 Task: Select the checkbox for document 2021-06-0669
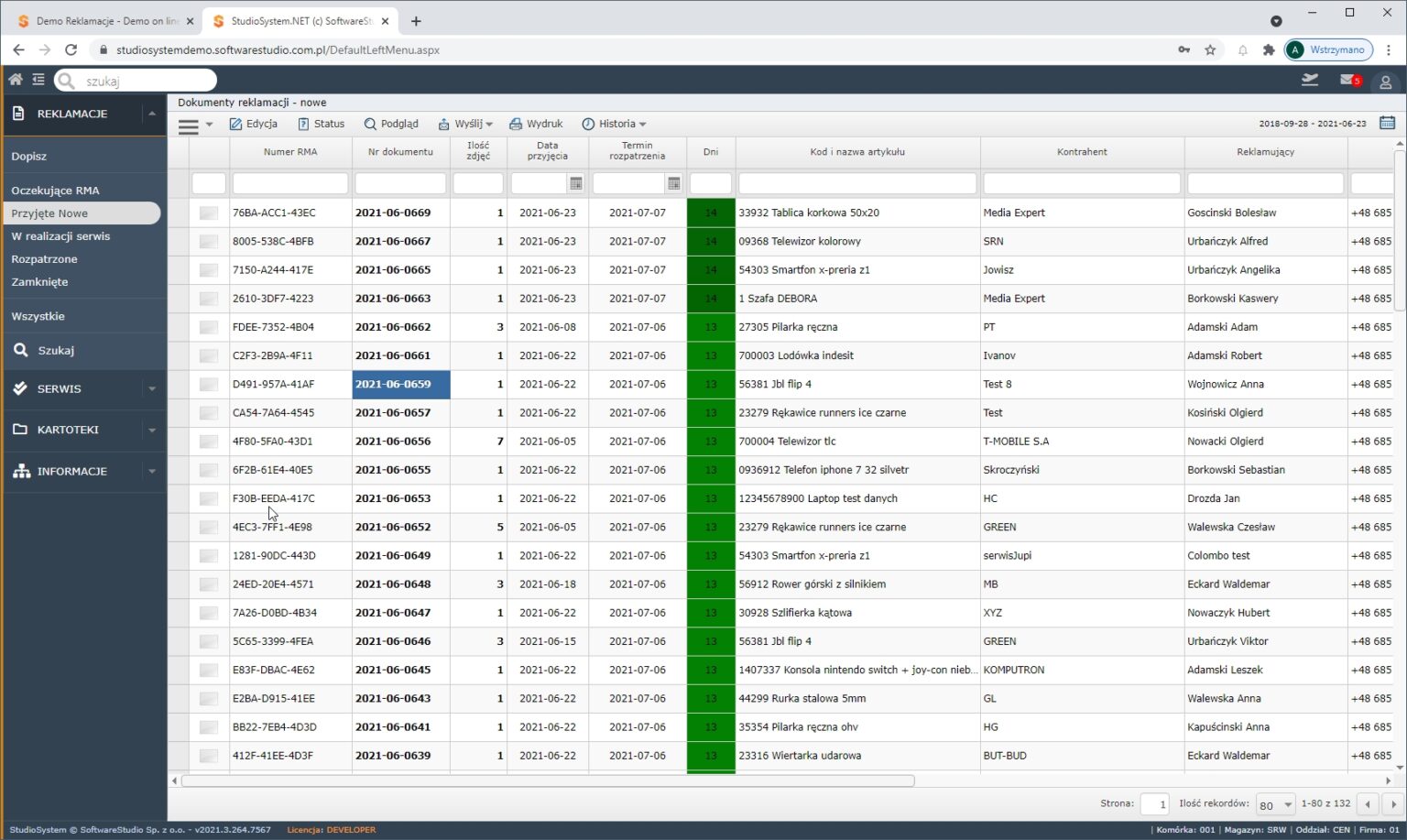point(208,212)
